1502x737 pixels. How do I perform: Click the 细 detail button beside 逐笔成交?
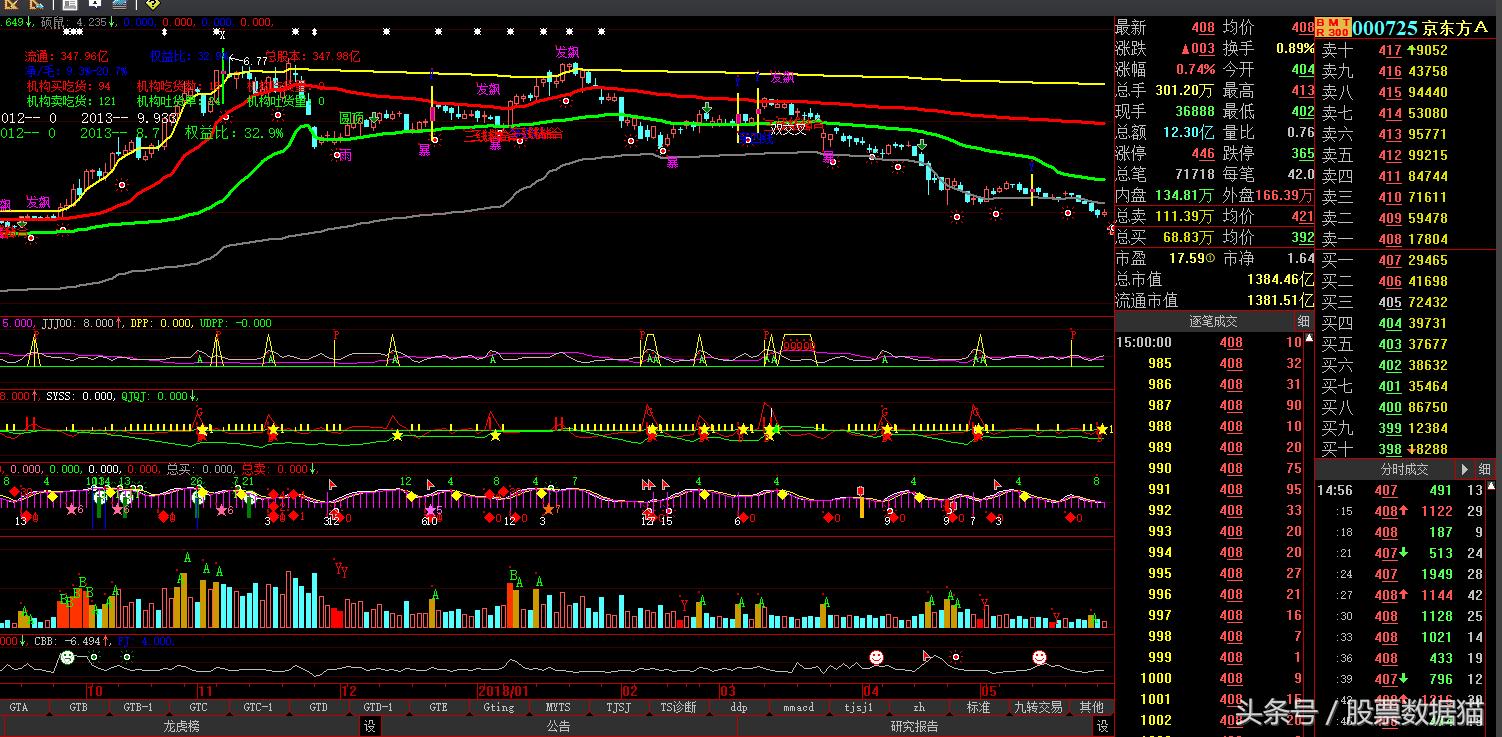pyautogui.click(x=1303, y=321)
